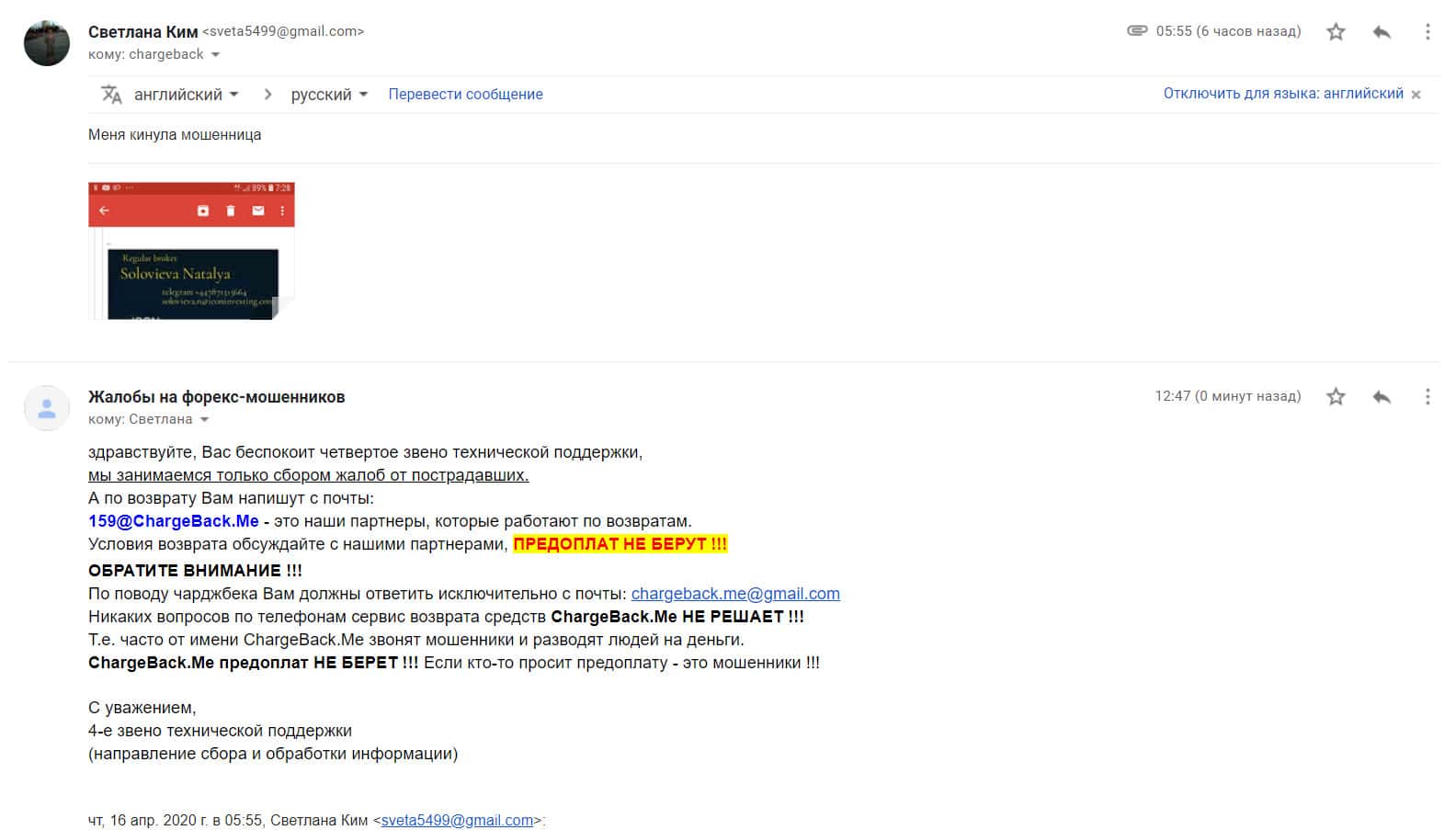The width and height of the screenshot is (1456, 830).
Task: Click the message text 'Меня кинула мошенница'
Action: click(175, 134)
